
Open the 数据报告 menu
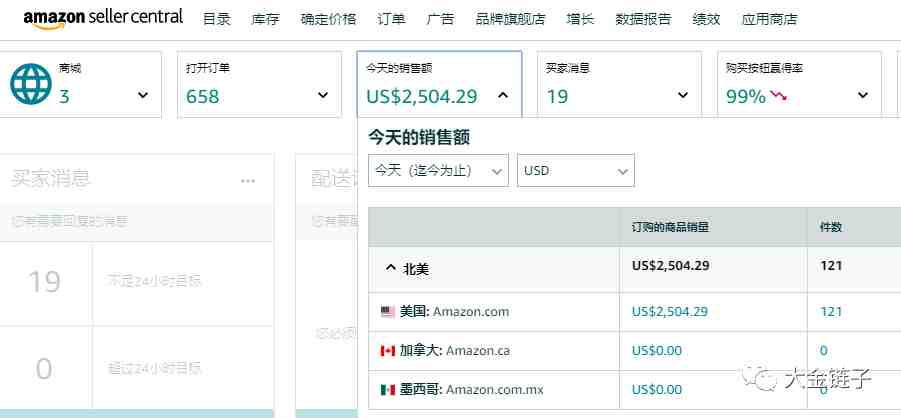pyautogui.click(x=643, y=18)
